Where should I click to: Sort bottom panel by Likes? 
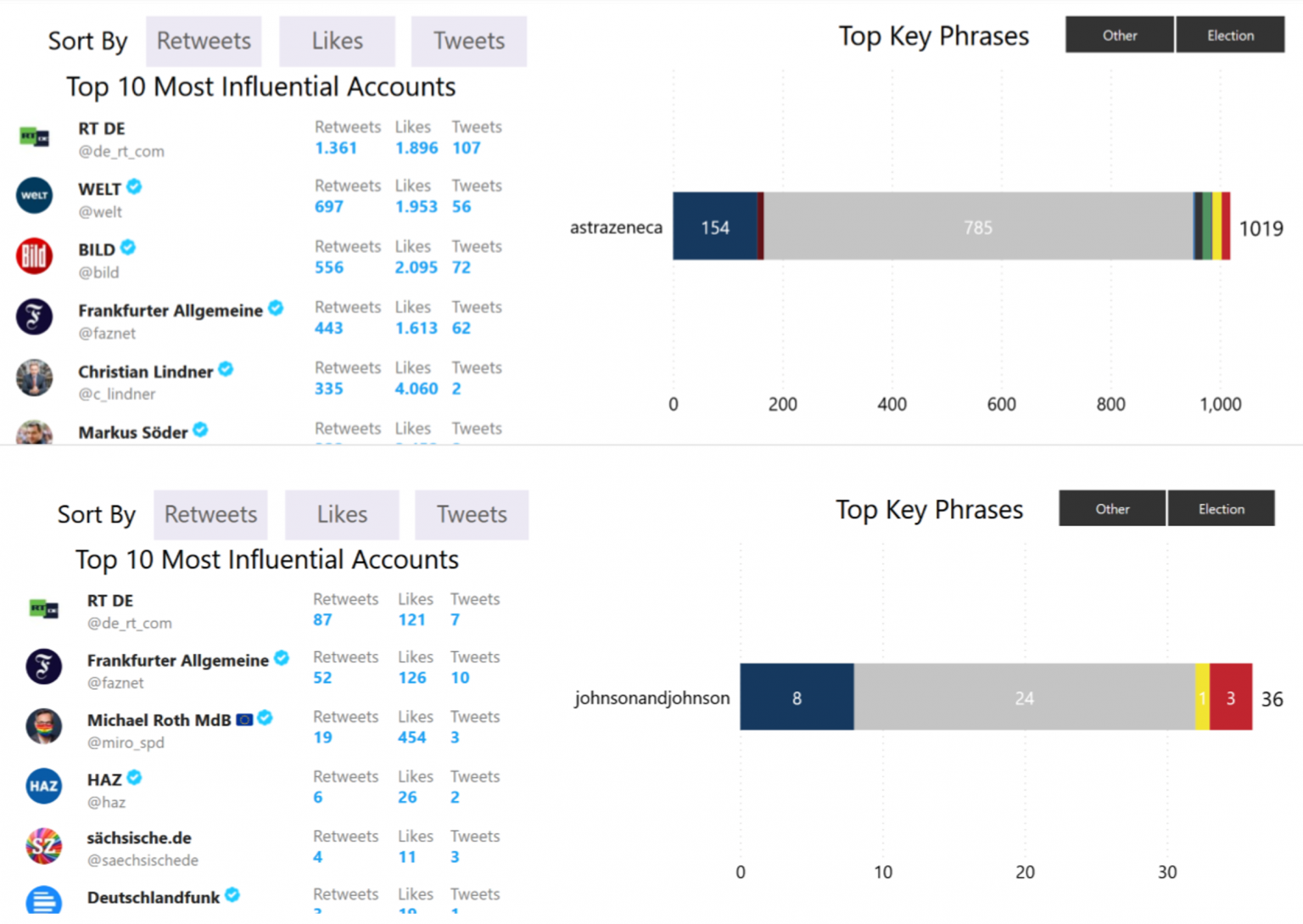pyautogui.click(x=342, y=514)
